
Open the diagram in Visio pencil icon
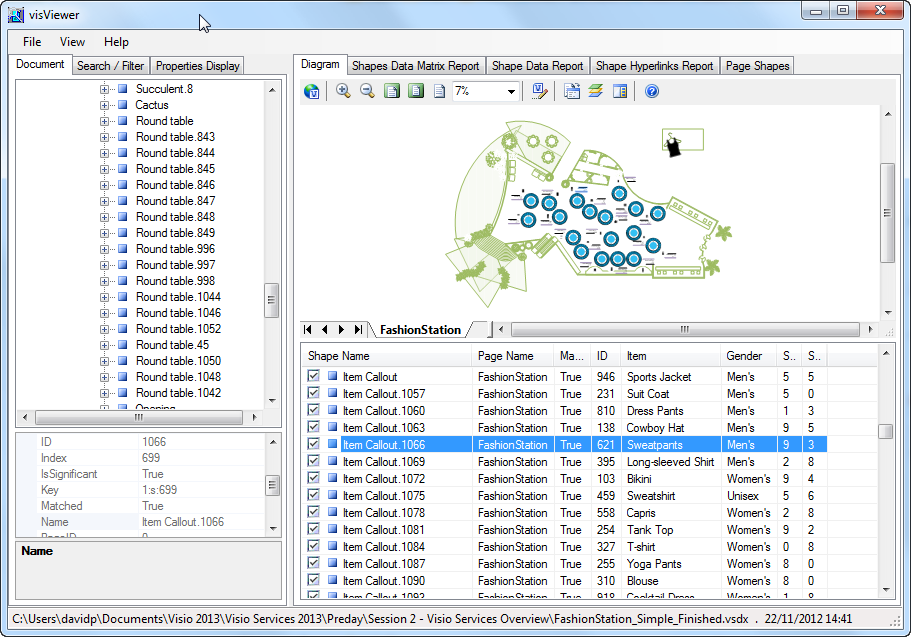(539, 91)
